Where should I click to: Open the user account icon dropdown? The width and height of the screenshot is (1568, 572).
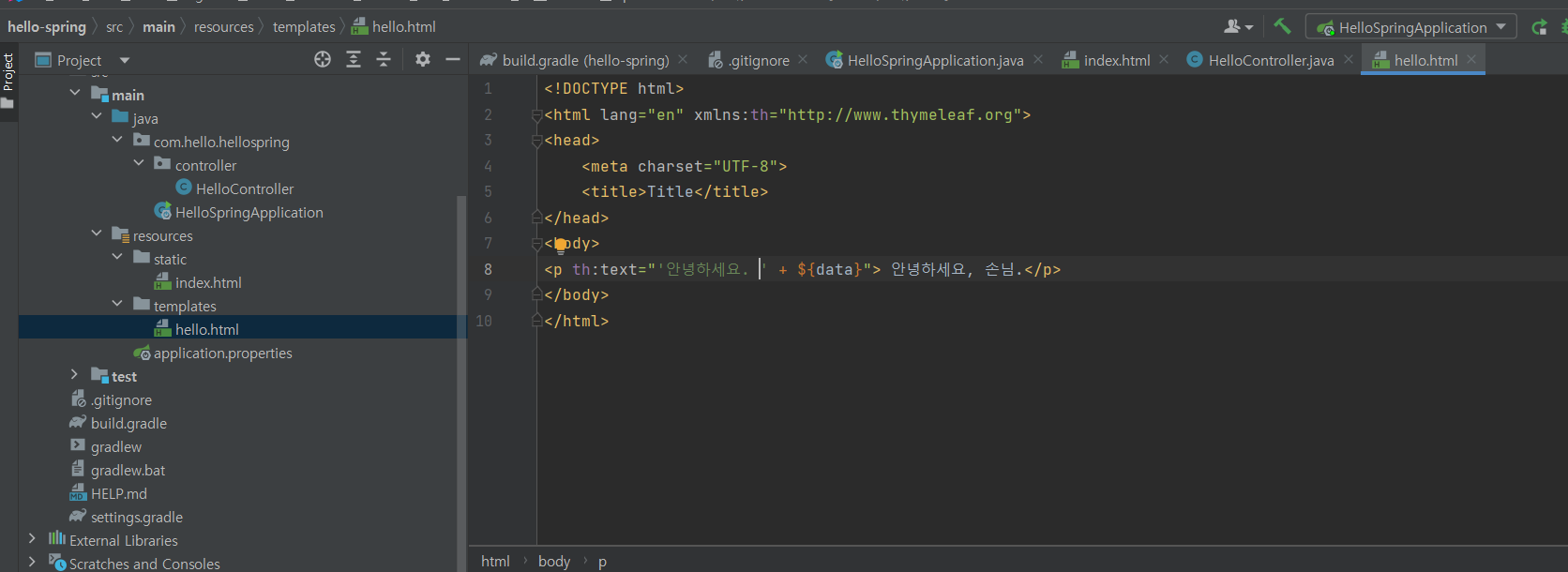tap(1238, 27)
